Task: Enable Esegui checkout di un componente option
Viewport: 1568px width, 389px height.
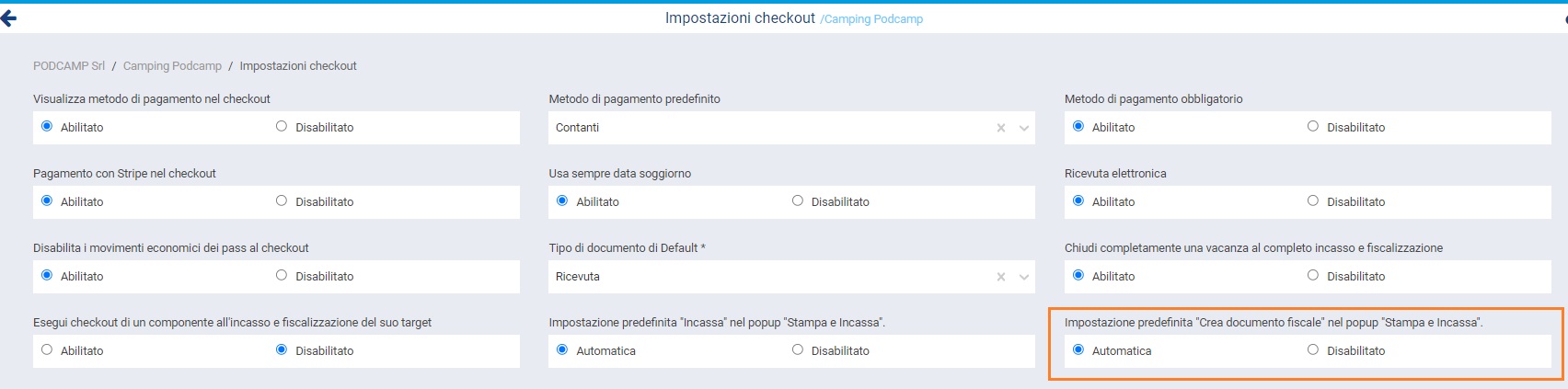Action: click(47, 350)
